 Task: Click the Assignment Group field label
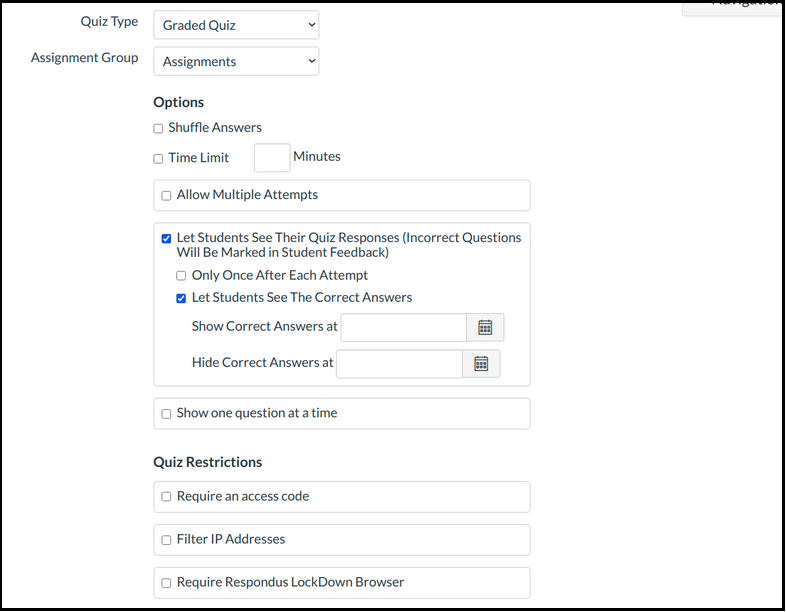pos(85,58)
